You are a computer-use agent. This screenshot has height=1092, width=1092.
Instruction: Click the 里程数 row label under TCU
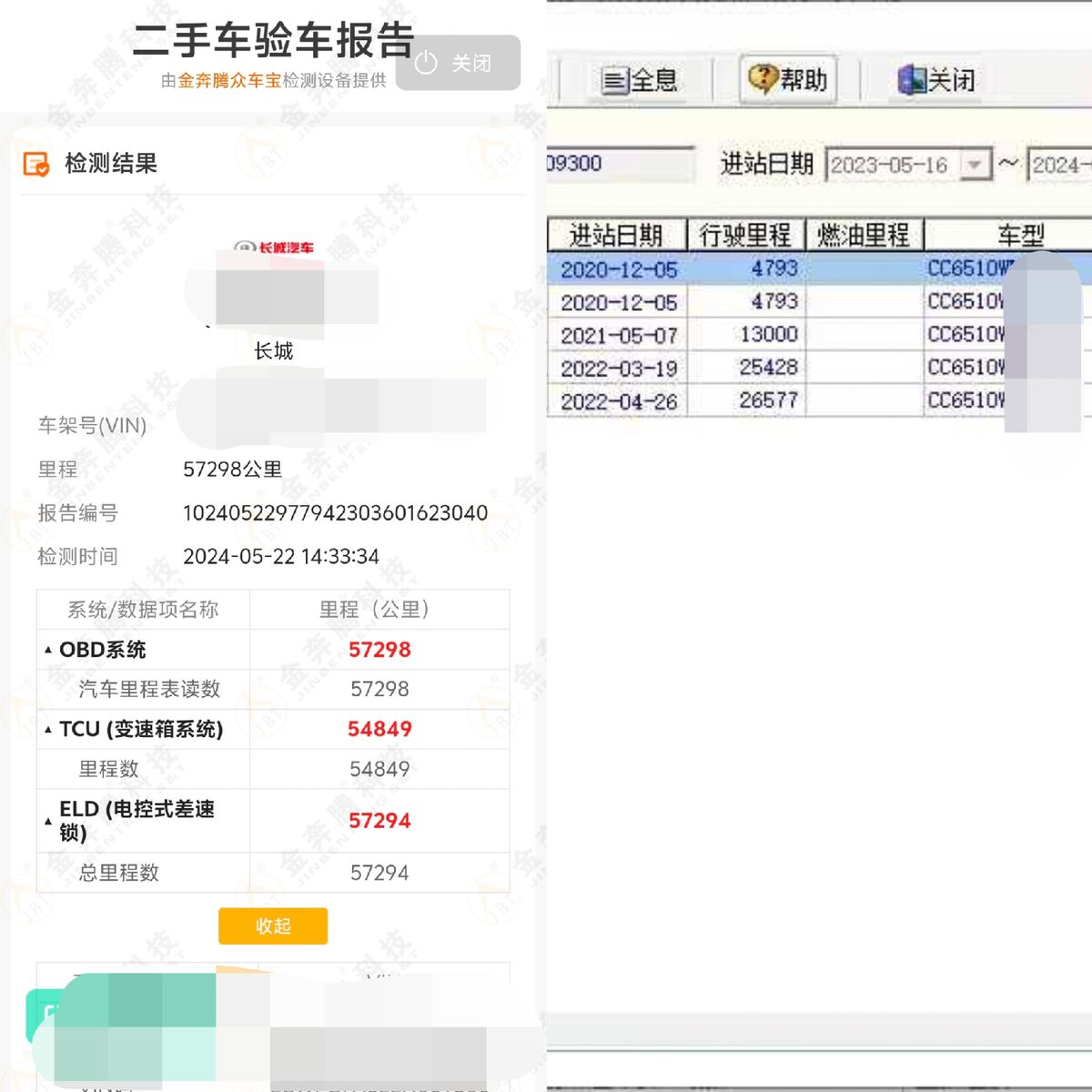coord(109,770)
